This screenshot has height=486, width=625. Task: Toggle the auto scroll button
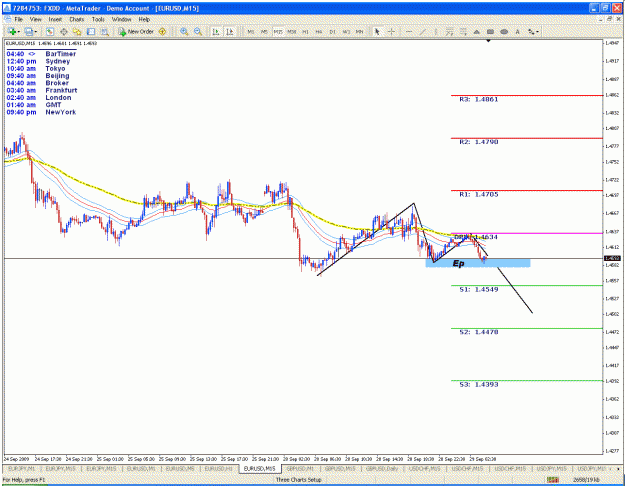click(216, 31)
